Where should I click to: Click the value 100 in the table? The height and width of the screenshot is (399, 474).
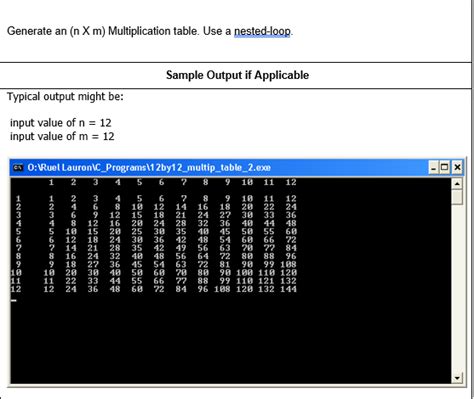244,273
